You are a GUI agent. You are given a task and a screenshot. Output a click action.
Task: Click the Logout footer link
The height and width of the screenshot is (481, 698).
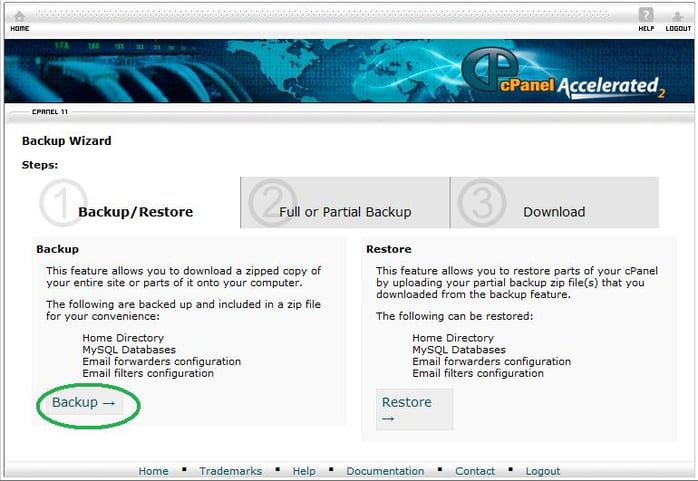point(543,471)
